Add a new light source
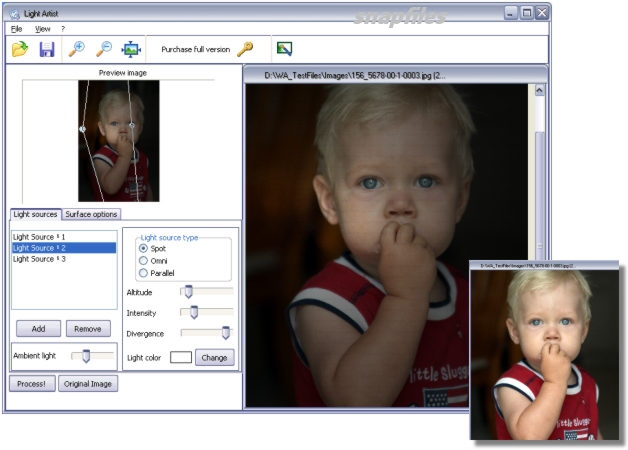This screenshot has width=628, height=450. (x=37, y=328)
